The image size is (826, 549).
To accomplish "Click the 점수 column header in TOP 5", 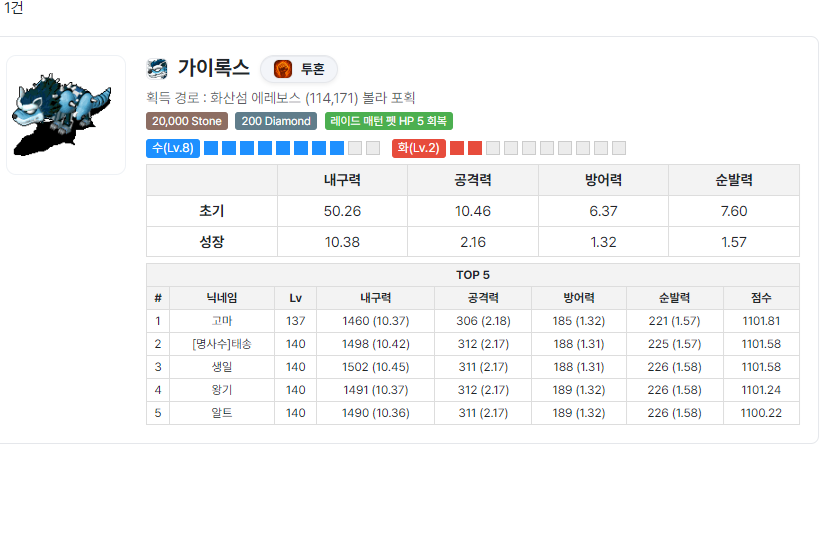I will [x=761, y=298].
